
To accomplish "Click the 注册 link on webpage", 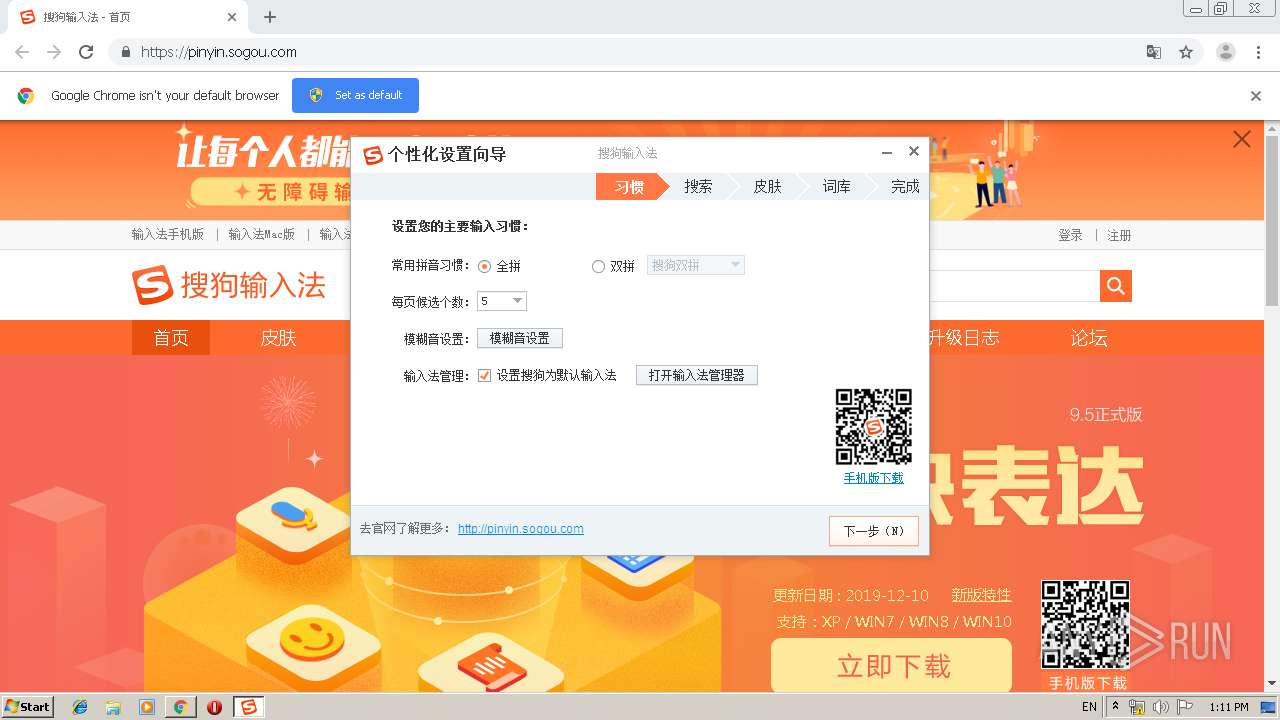I will point(1119,235).
